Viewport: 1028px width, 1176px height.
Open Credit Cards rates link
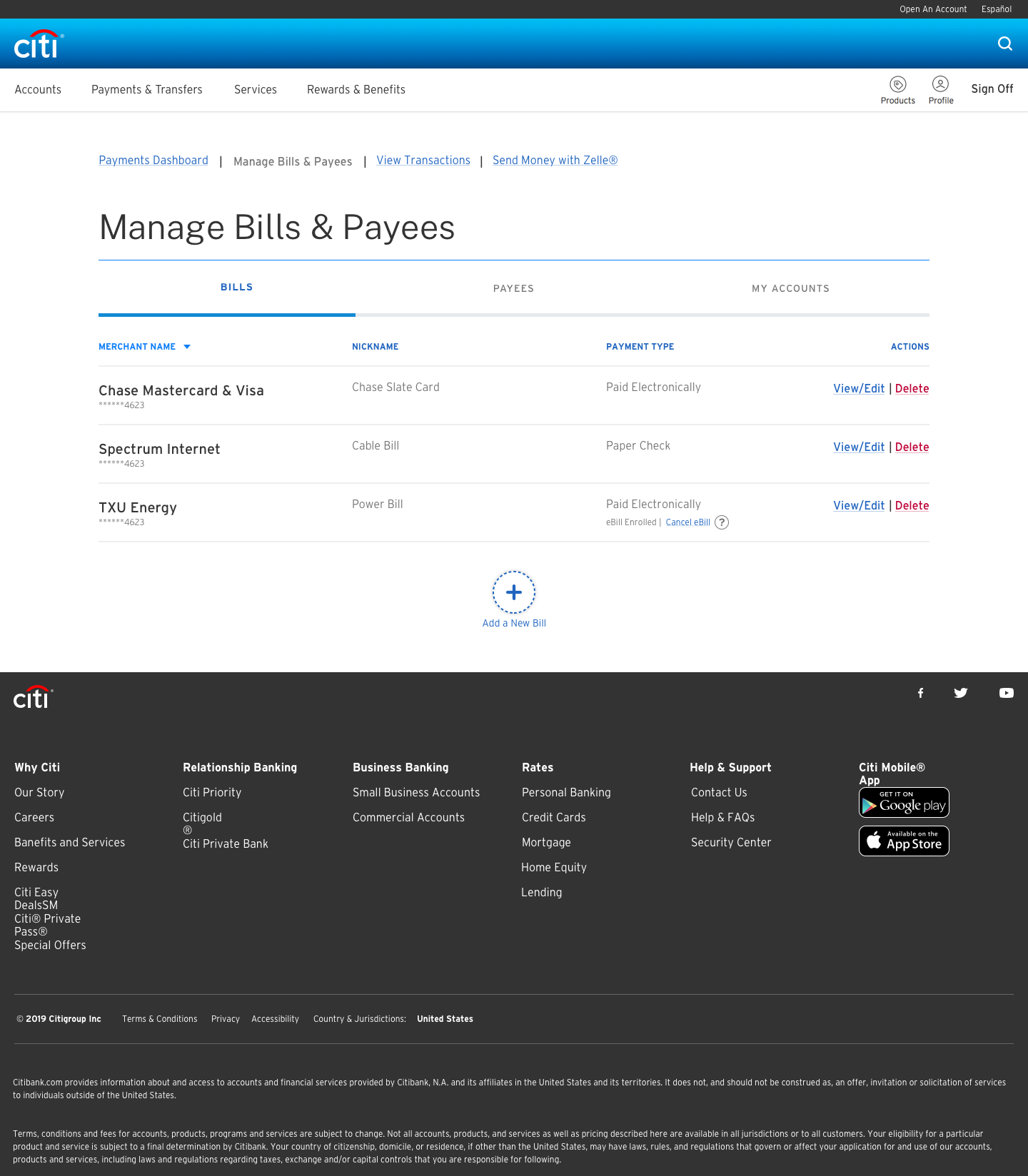pos(554,817)
